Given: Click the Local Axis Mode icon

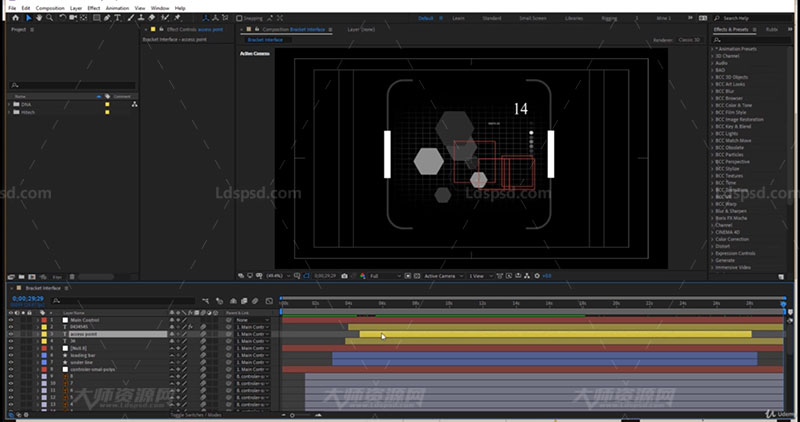Looking at the screenshot, I should (206, 18).
